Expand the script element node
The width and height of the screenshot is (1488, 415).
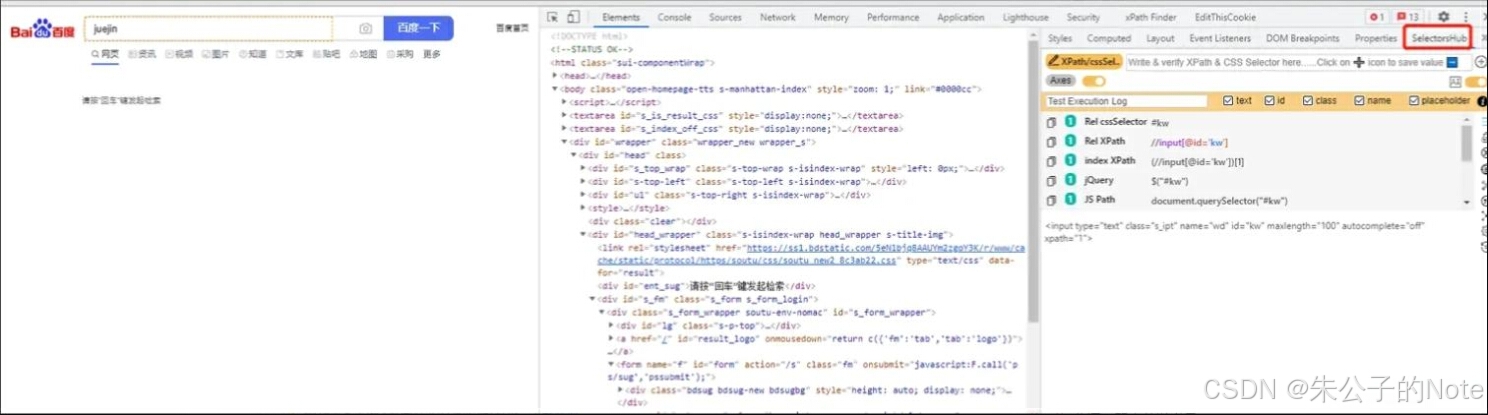565,102
